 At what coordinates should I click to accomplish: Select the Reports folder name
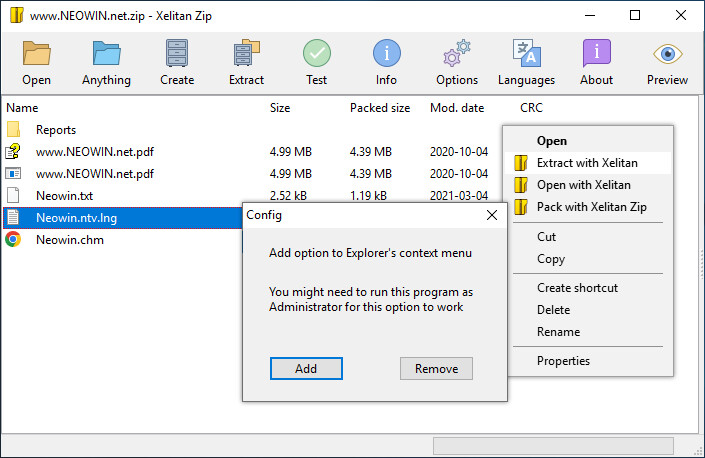pos(56,130)
